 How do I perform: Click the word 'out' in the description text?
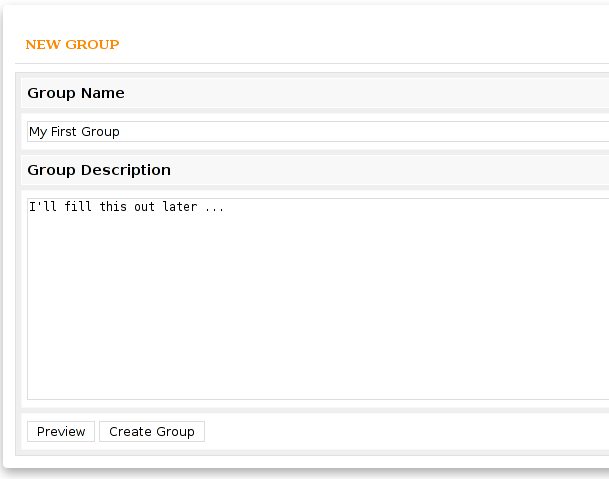point(145,208)
